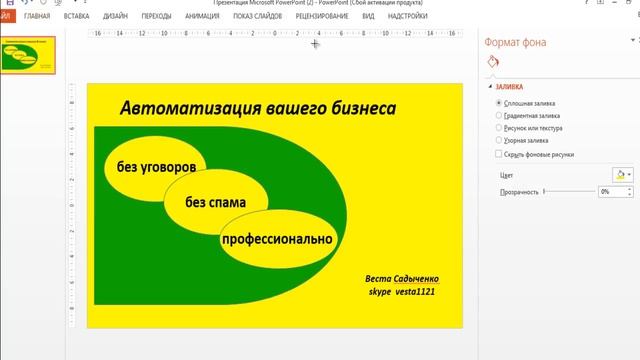
Task: Choose Рисунок или текстура fill
Action: pos(498,128)
